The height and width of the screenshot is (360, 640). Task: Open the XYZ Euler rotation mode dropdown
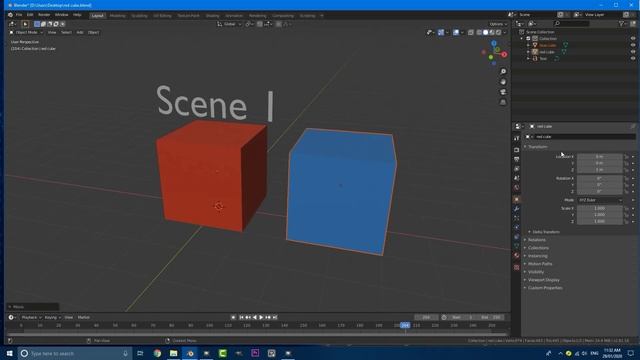[600, 200]
